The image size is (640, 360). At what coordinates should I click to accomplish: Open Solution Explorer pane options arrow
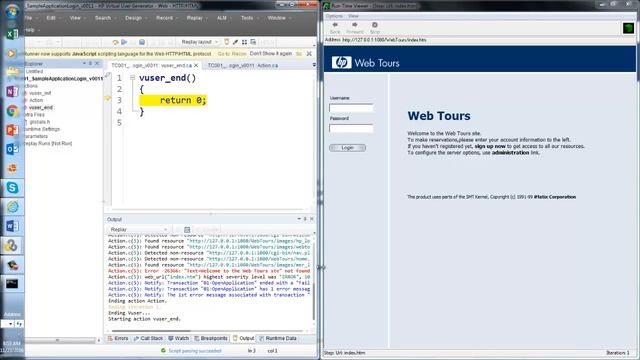tap(84, 64)
